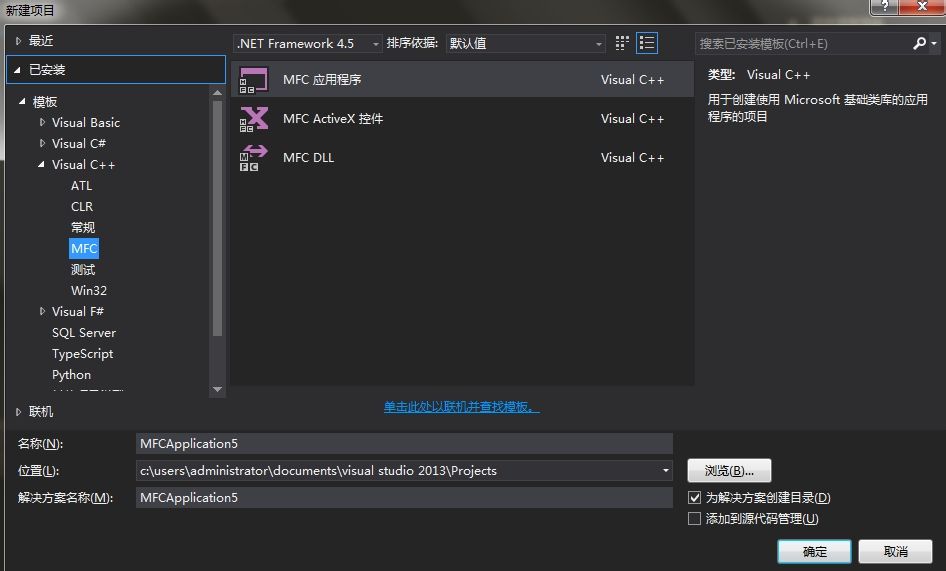The width and height of the screenshot is (946, 571).
Task: Open the help question mark button
Action: pyautogui.click(x=884, y=7)
